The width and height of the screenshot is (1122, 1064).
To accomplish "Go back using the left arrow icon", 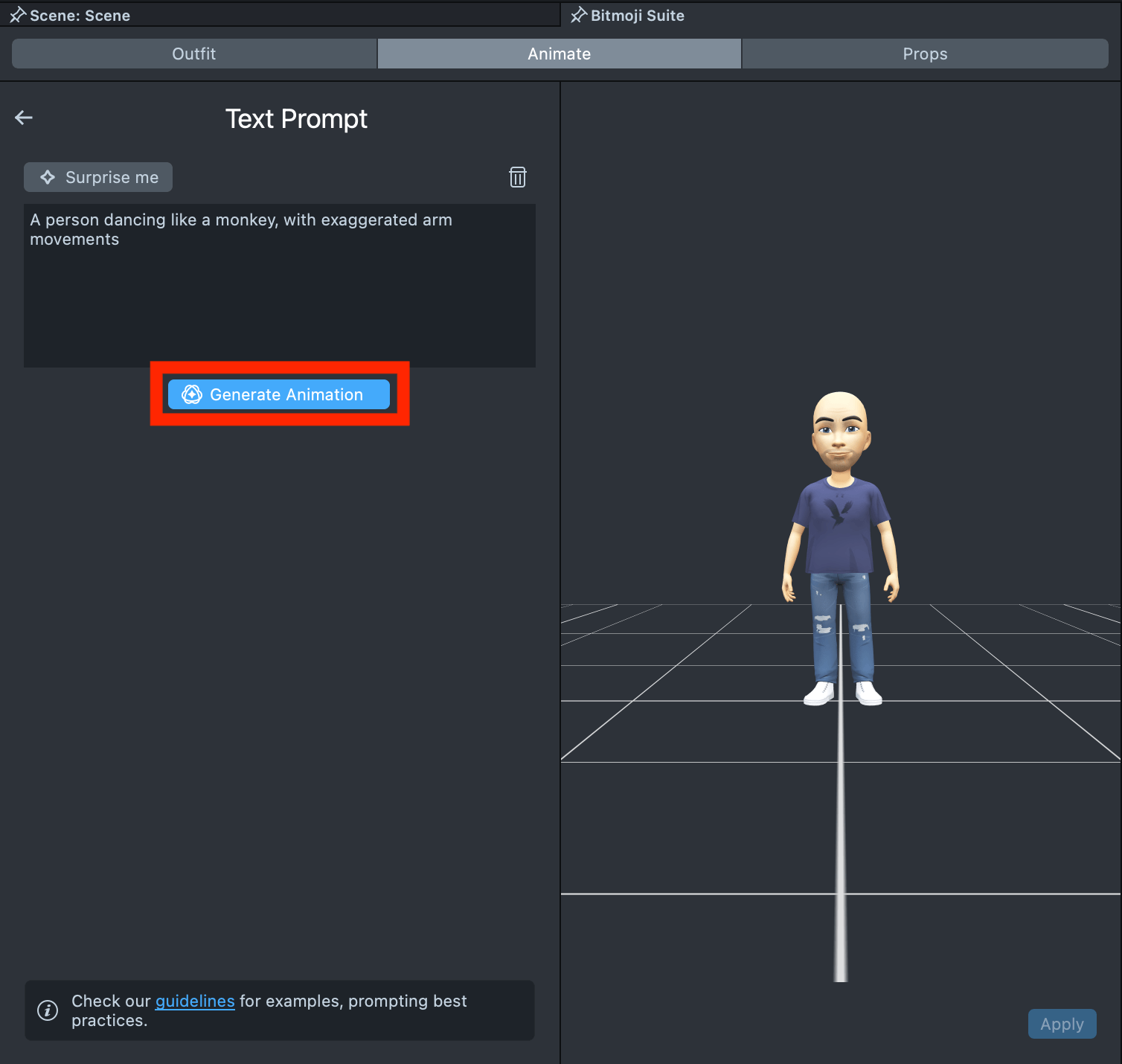I will (x=24, y=118).
